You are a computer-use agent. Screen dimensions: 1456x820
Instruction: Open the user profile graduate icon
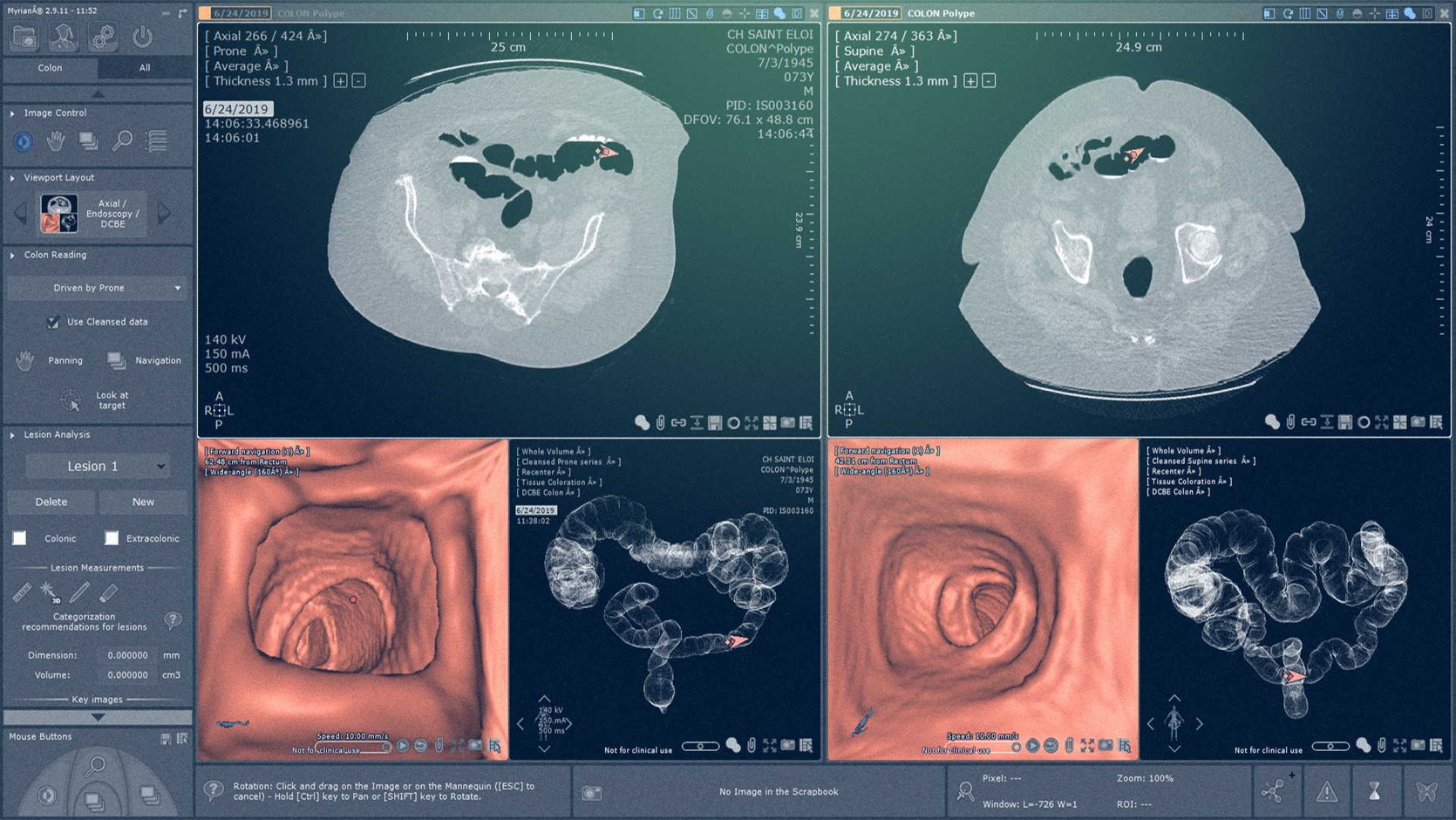63,37
